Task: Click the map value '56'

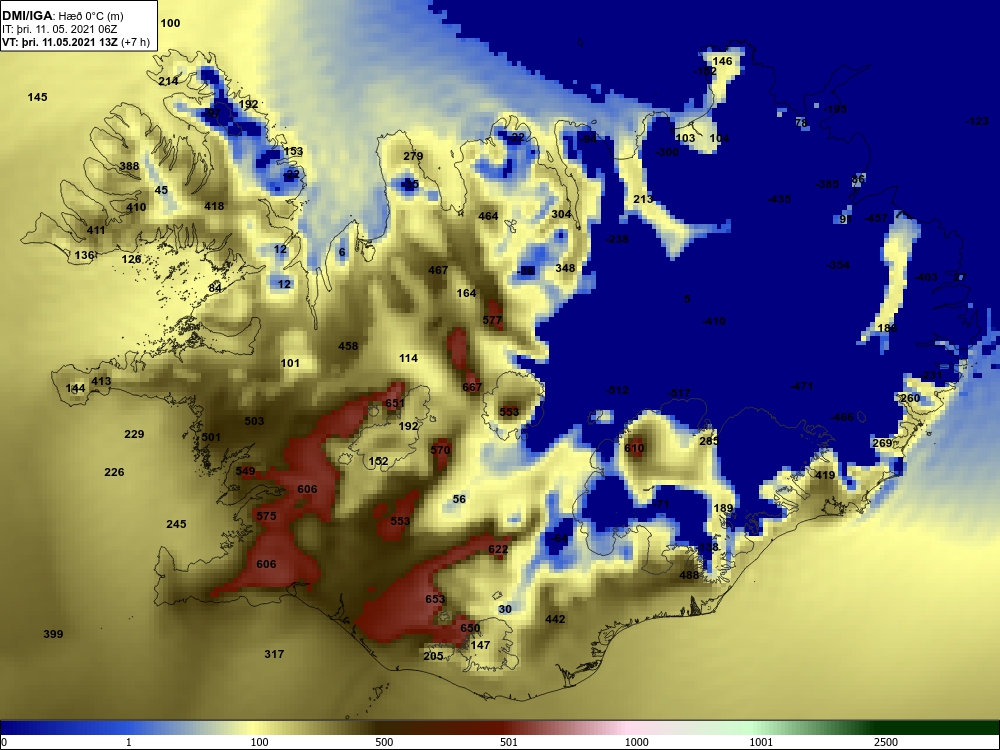Action: 459,499
